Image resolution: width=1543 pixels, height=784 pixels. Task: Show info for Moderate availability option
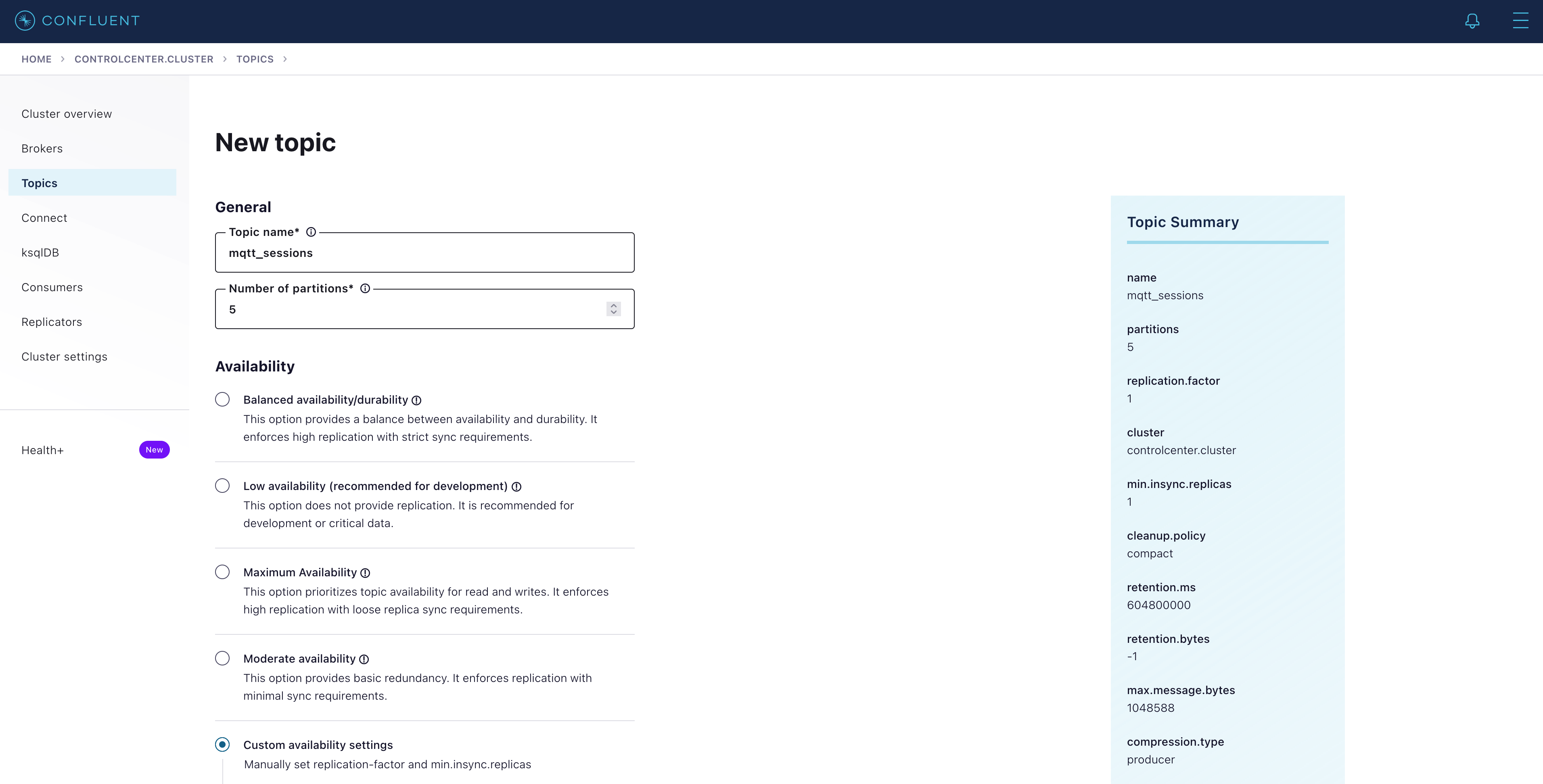click(364, 659)
